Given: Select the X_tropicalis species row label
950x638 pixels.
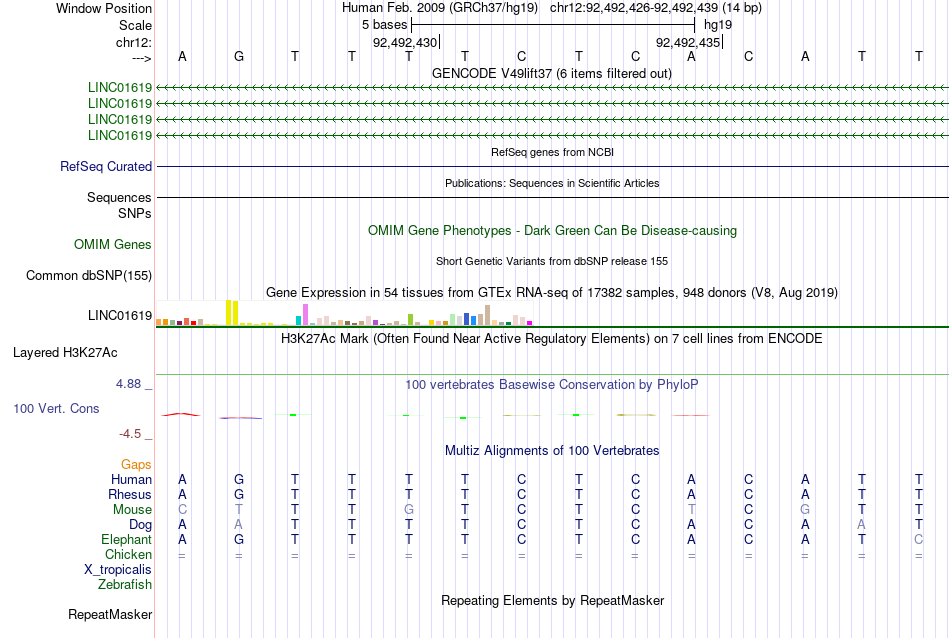Looking at the screenshot, I should tap(118, 570).
